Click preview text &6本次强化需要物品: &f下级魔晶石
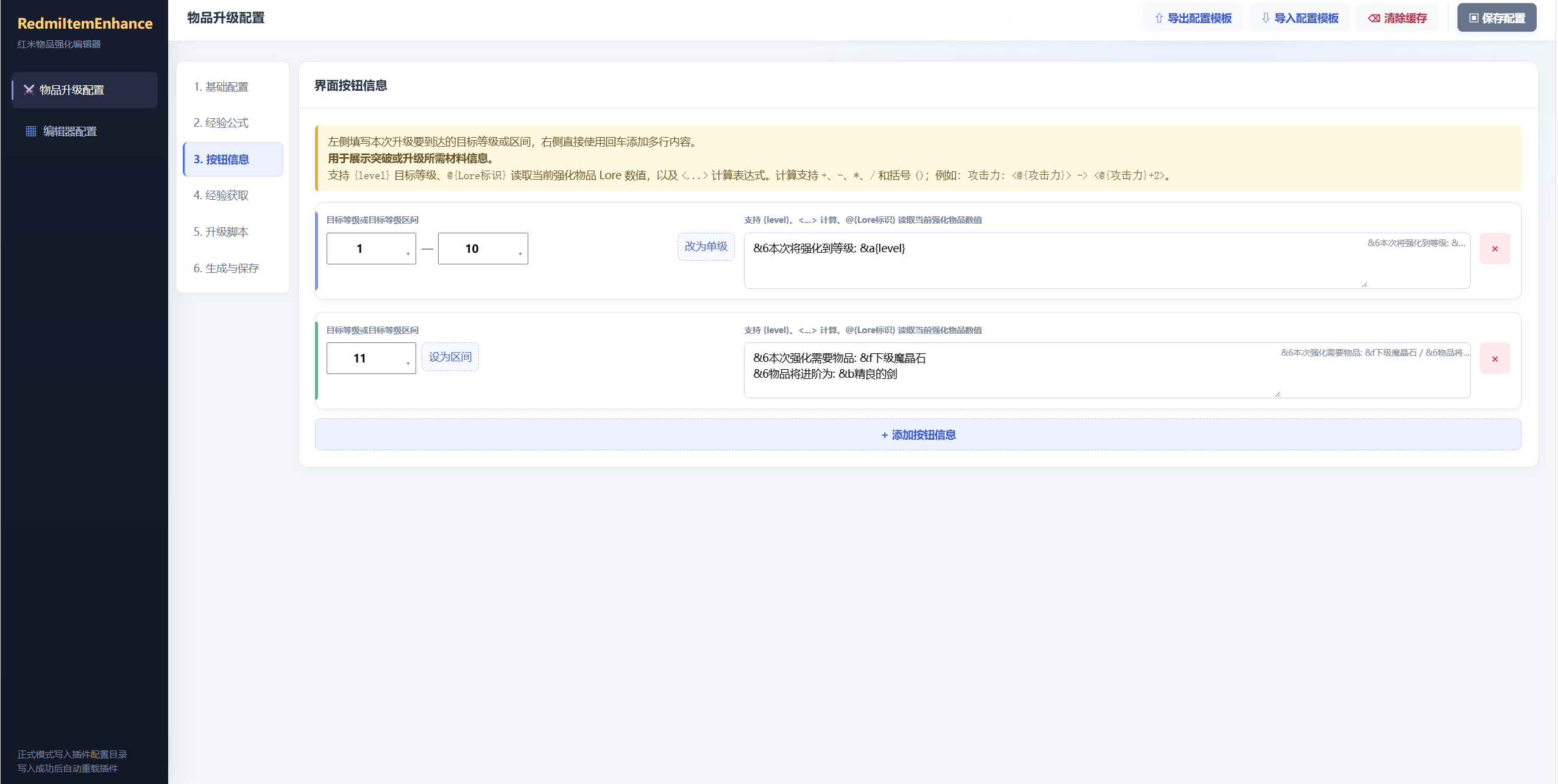Screen dimensions: 1558x784 (1375, 353)
